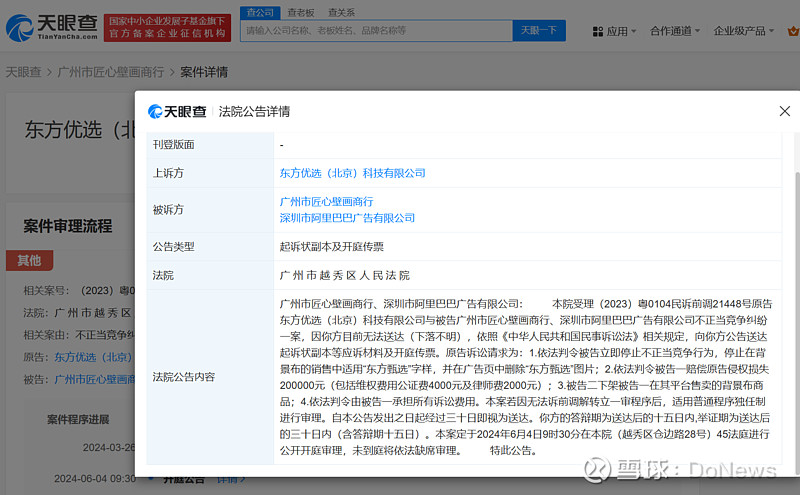Switch to the 查关系 tab
Screen dimensions: 800x495
tap(341, 13)
